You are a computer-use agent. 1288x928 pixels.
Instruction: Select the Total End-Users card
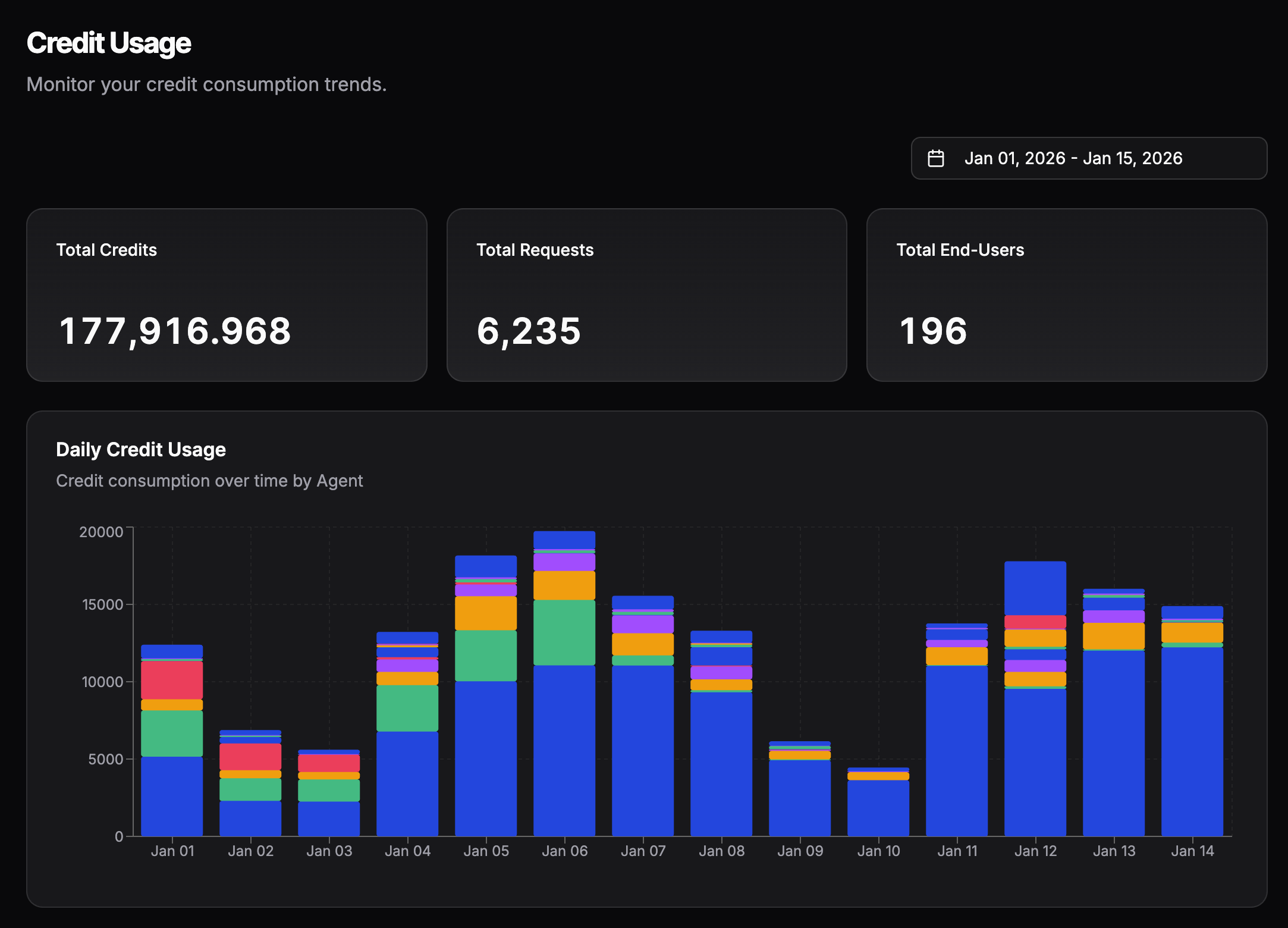1066,294
